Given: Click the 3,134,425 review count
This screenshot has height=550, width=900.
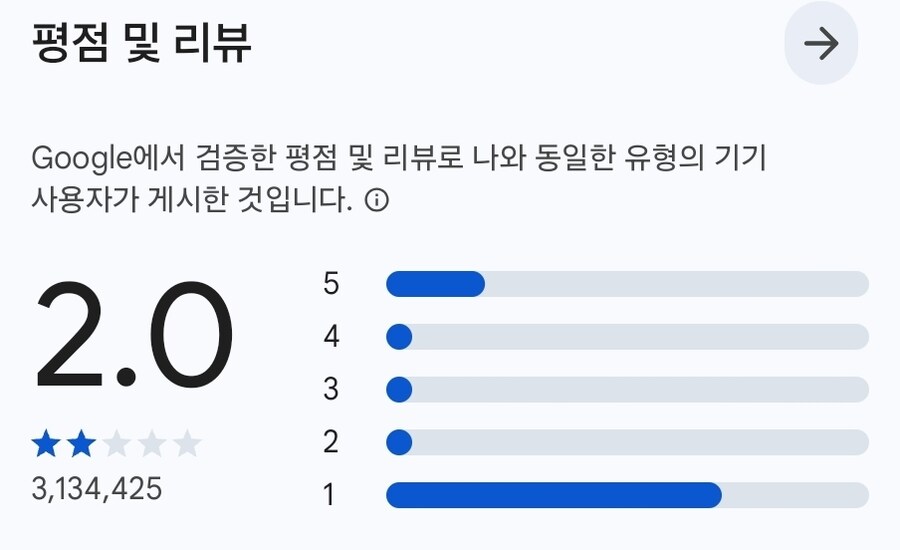Looking at the screenshot, I should pos(97,489).
